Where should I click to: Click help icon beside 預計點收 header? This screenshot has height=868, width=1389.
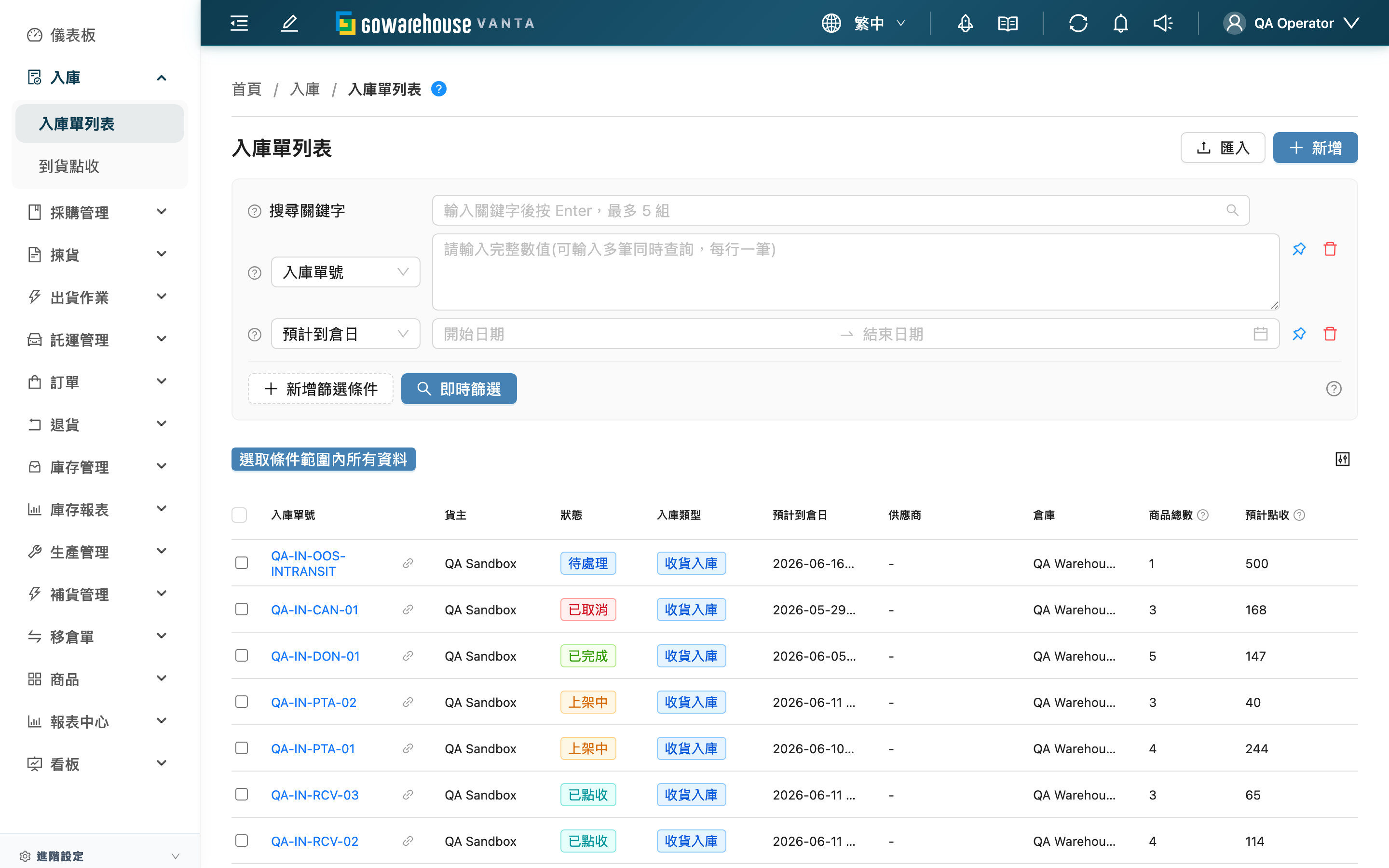point(1299,515)
